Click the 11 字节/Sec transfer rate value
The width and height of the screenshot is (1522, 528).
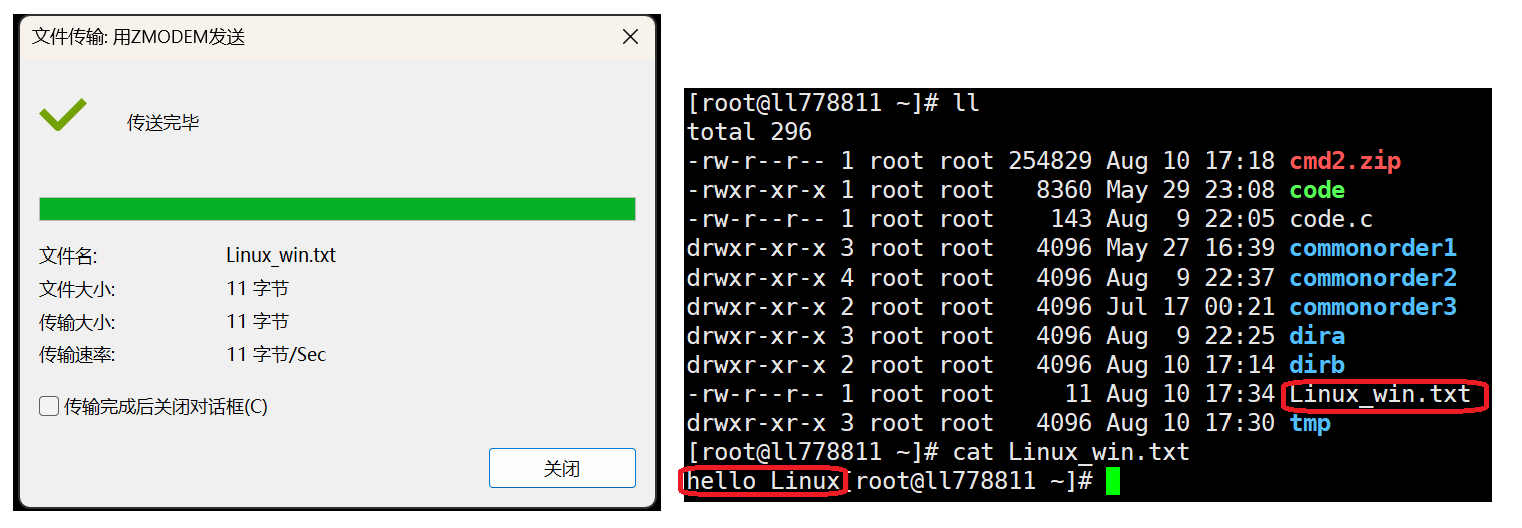tap(276, 355)
